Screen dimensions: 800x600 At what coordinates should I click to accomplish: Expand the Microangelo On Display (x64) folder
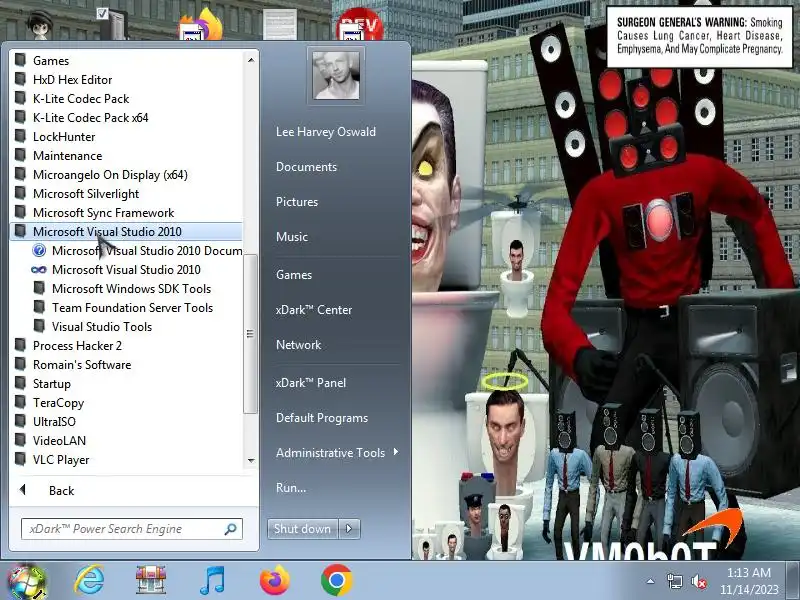click(126, 174)
